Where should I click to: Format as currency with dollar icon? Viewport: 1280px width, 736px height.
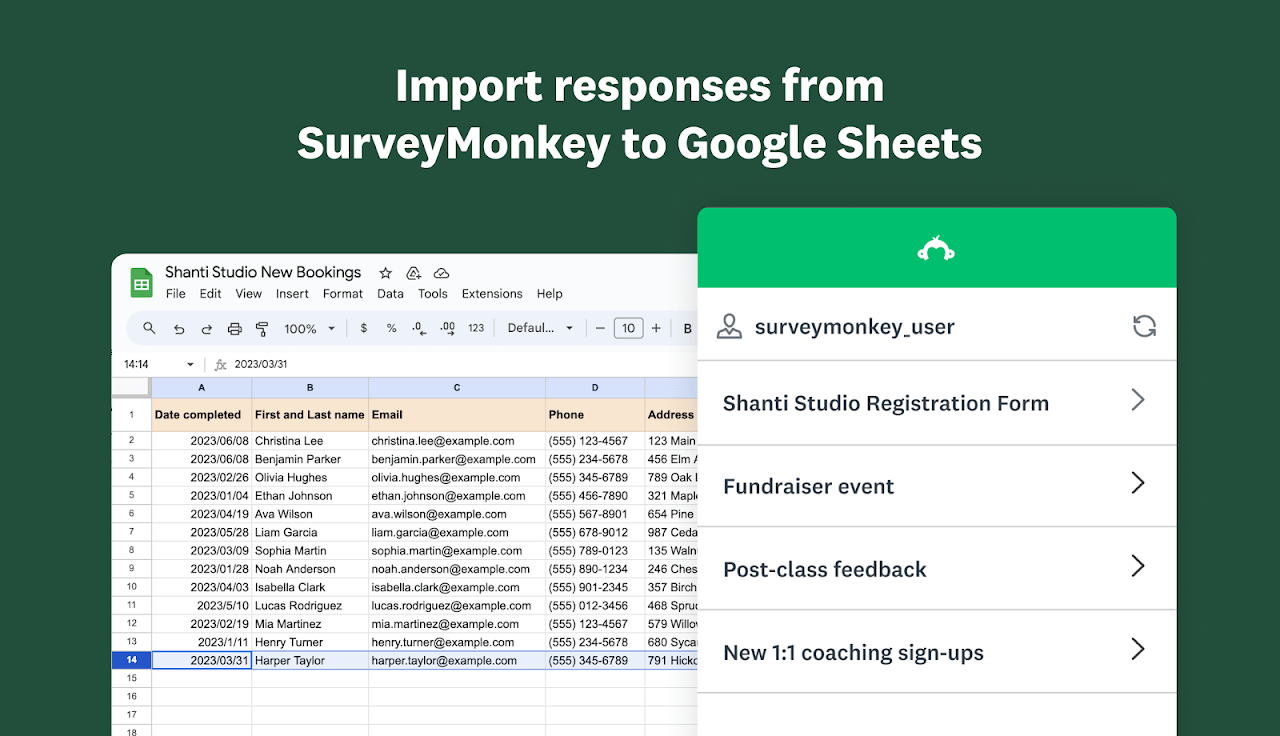(363, 328)
